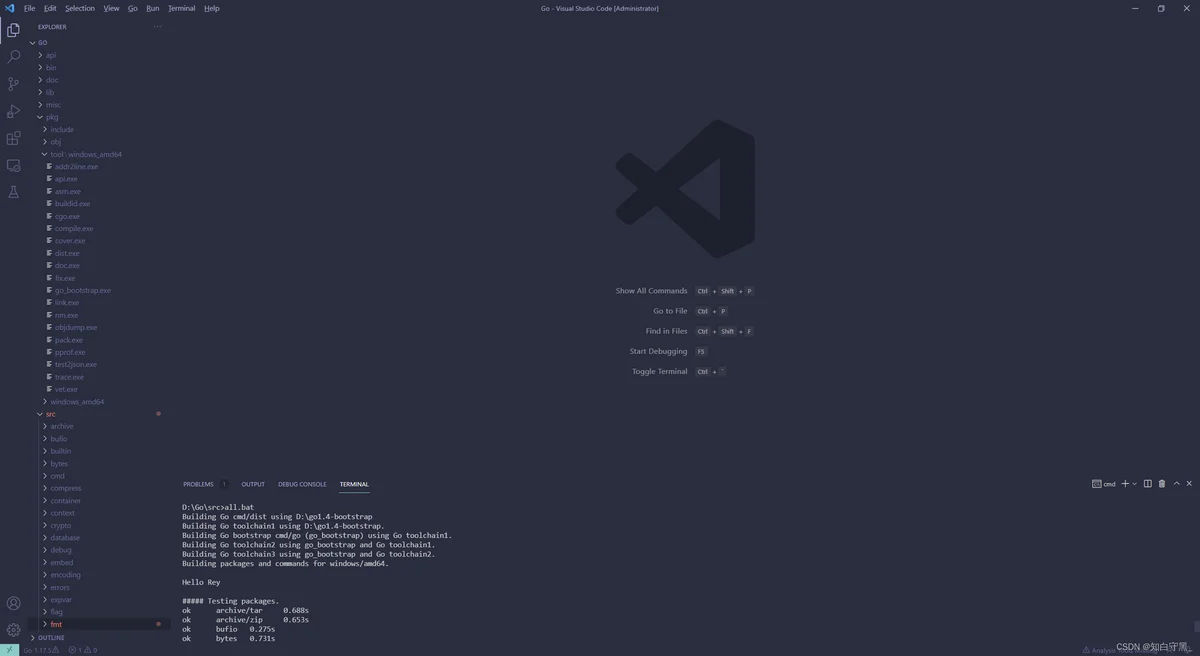Select the TERMINAL tab
The image size is (1200, 656).
click(354, 484)
